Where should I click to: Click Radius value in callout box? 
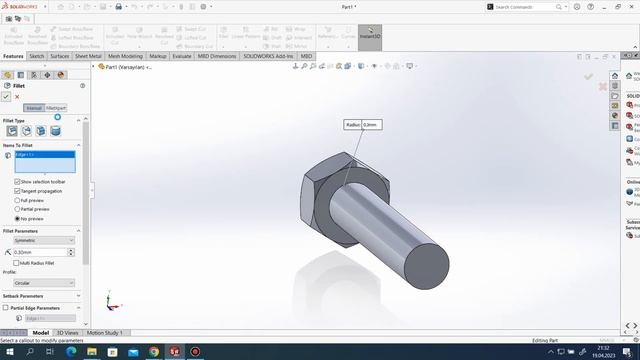click(371, 125)
